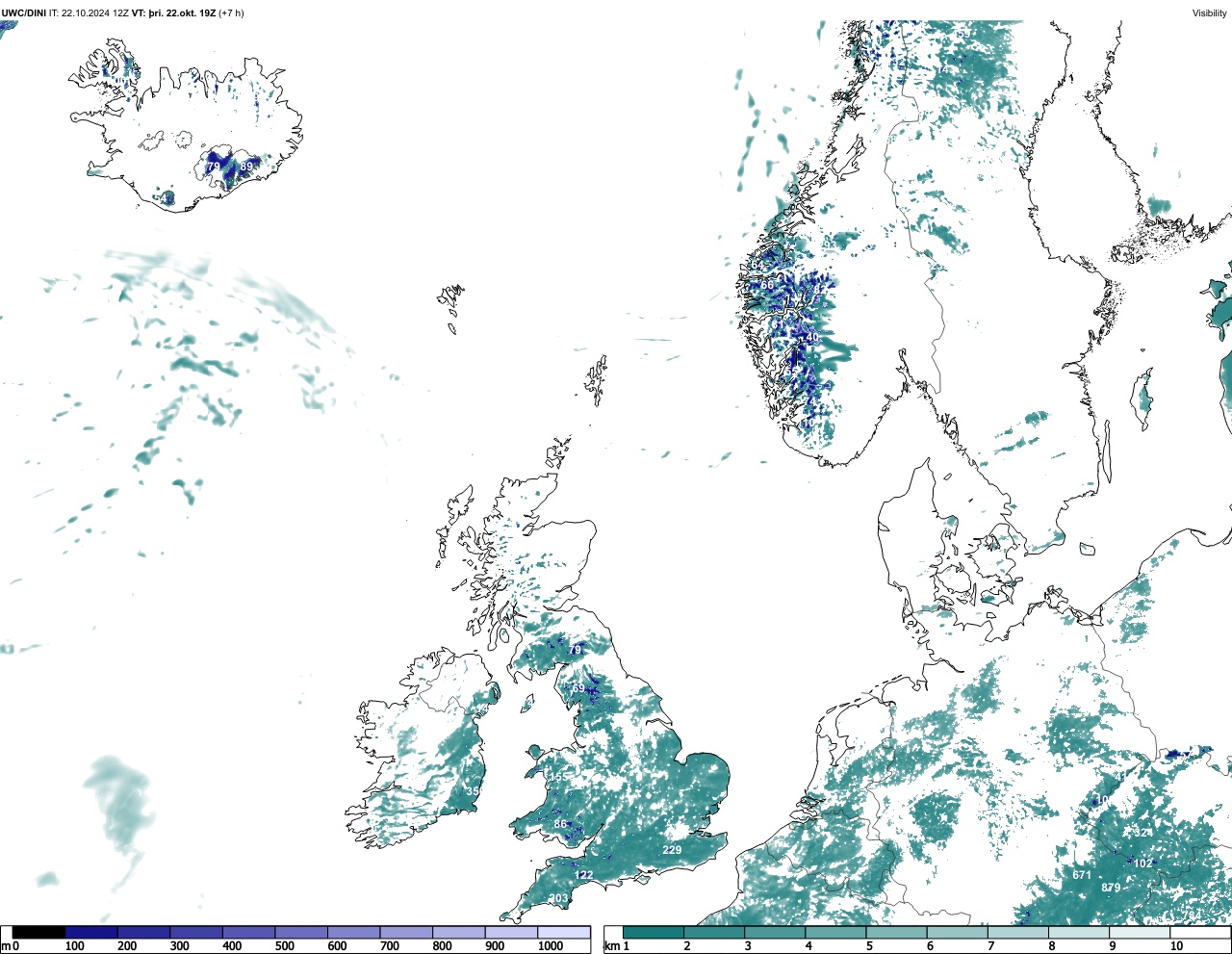Click the '40' value over southern Norway
This screenshot has height=954, width=1232.
(x=811, y=338)
